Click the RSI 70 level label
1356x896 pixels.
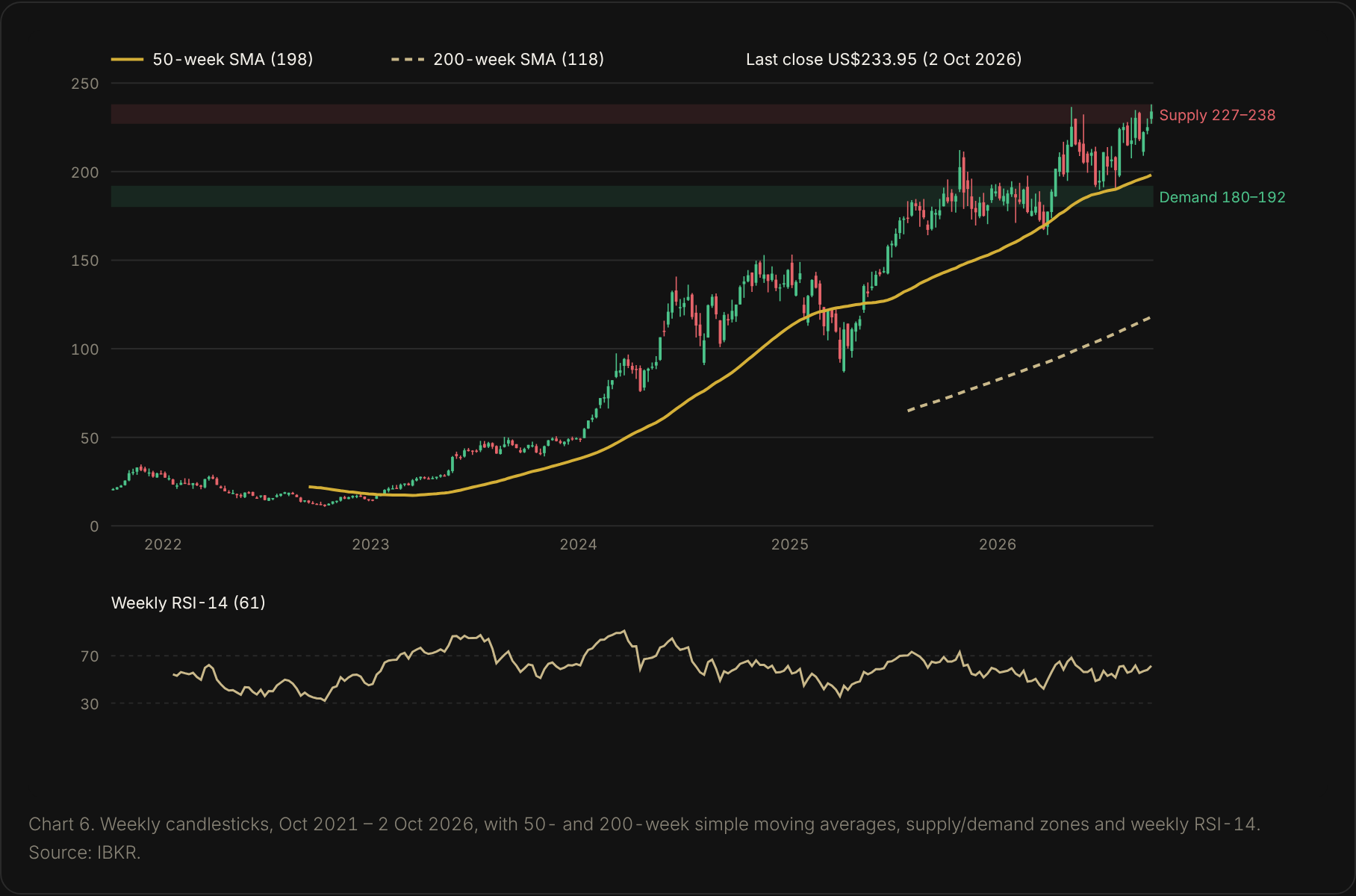(x=90, y=656)
